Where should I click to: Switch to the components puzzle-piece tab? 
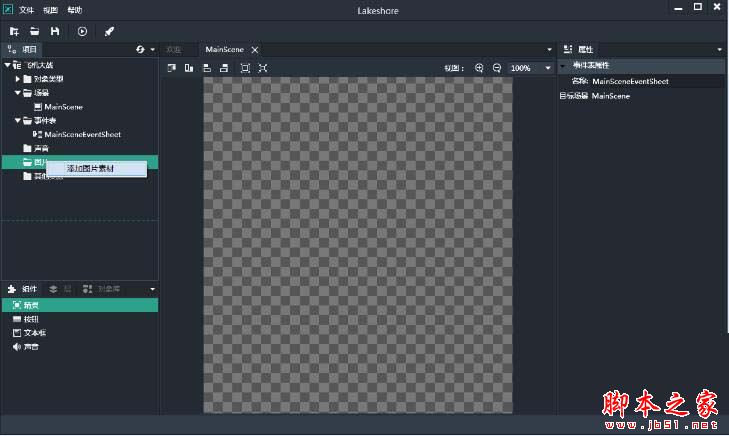pos(22,289)
